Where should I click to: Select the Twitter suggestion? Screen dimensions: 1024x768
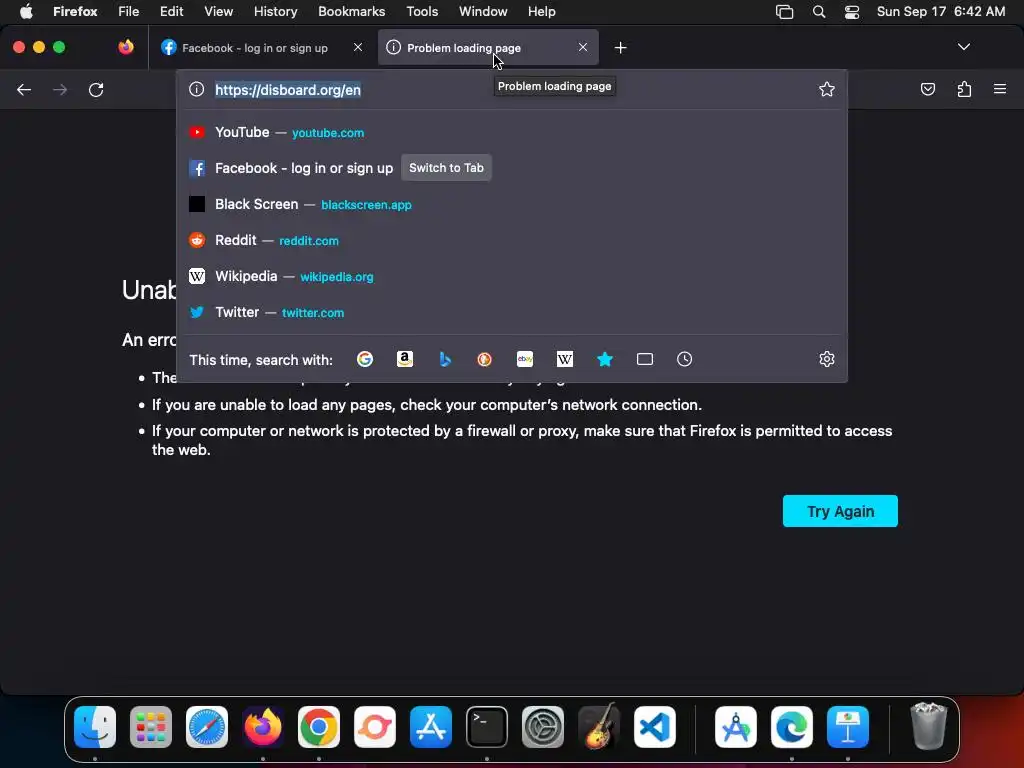point(512,312)
